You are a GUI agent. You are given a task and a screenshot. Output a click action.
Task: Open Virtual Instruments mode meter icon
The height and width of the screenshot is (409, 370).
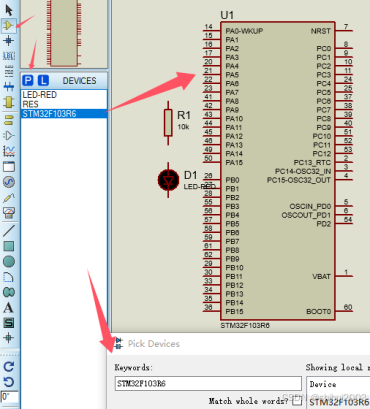click(9, 213)
